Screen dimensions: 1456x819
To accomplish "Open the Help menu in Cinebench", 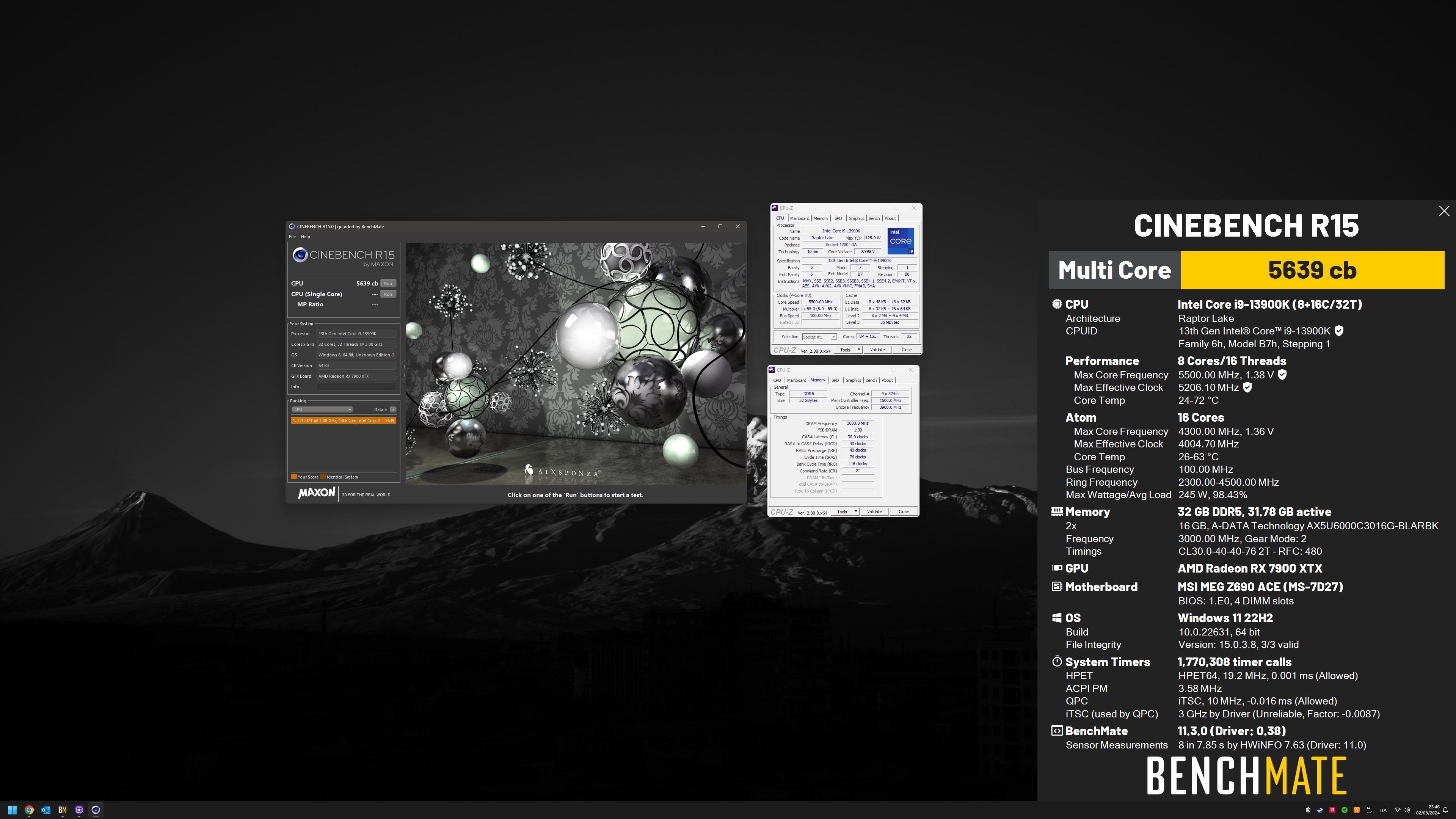I will (305, 237).
